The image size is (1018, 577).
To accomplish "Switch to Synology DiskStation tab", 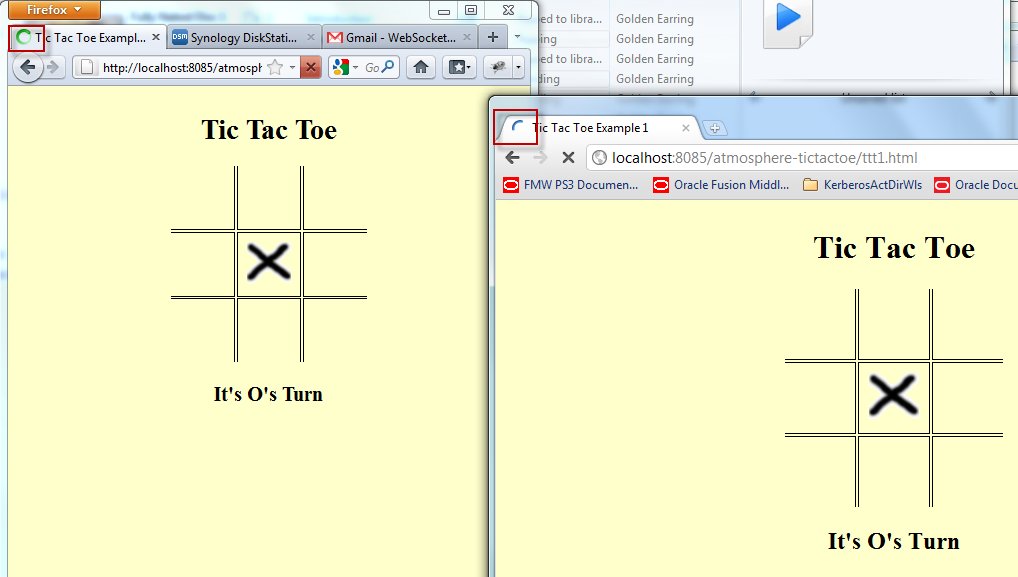I will point(242,37).
